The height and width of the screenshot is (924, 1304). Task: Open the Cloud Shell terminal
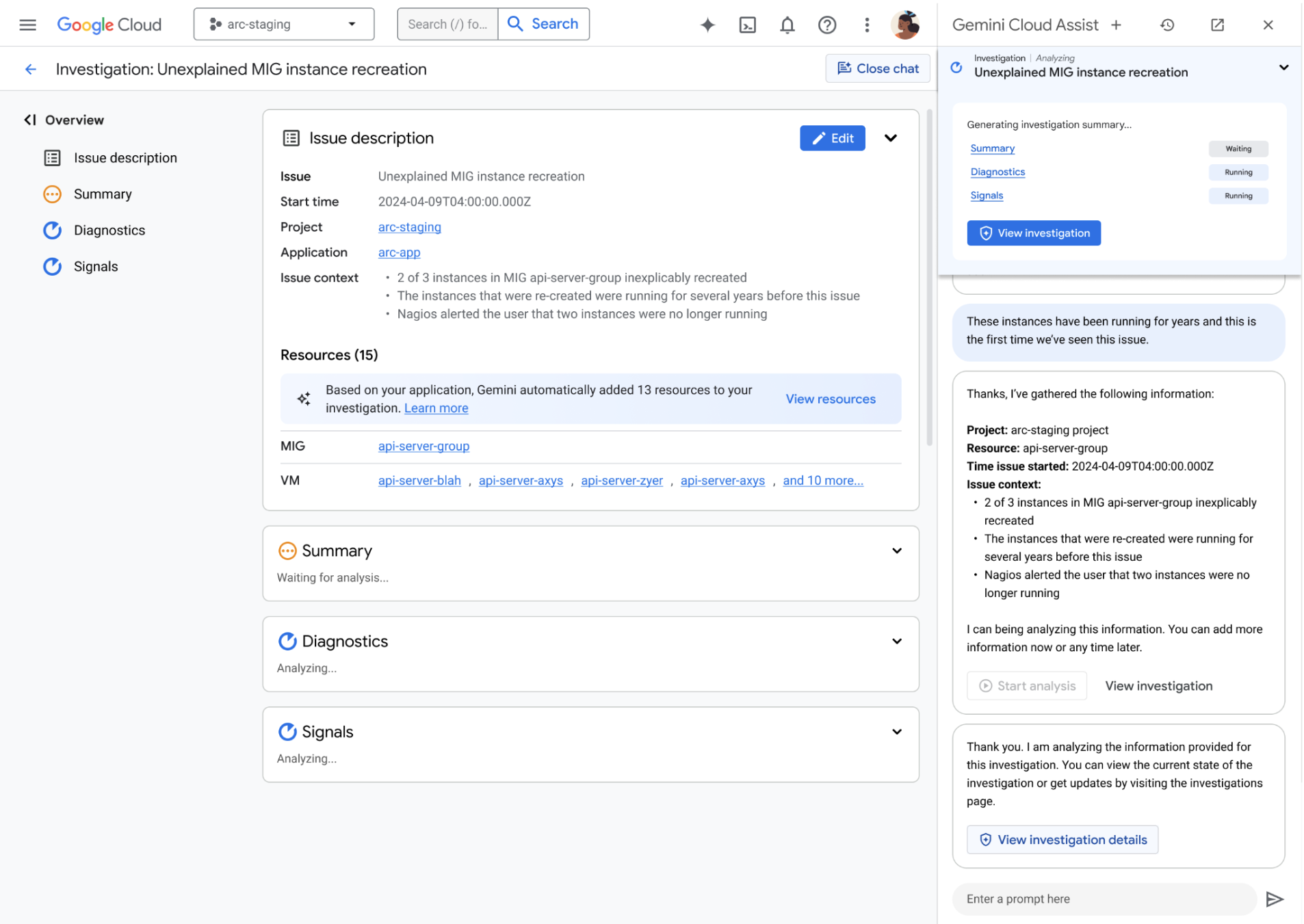(x=747, y=24)
